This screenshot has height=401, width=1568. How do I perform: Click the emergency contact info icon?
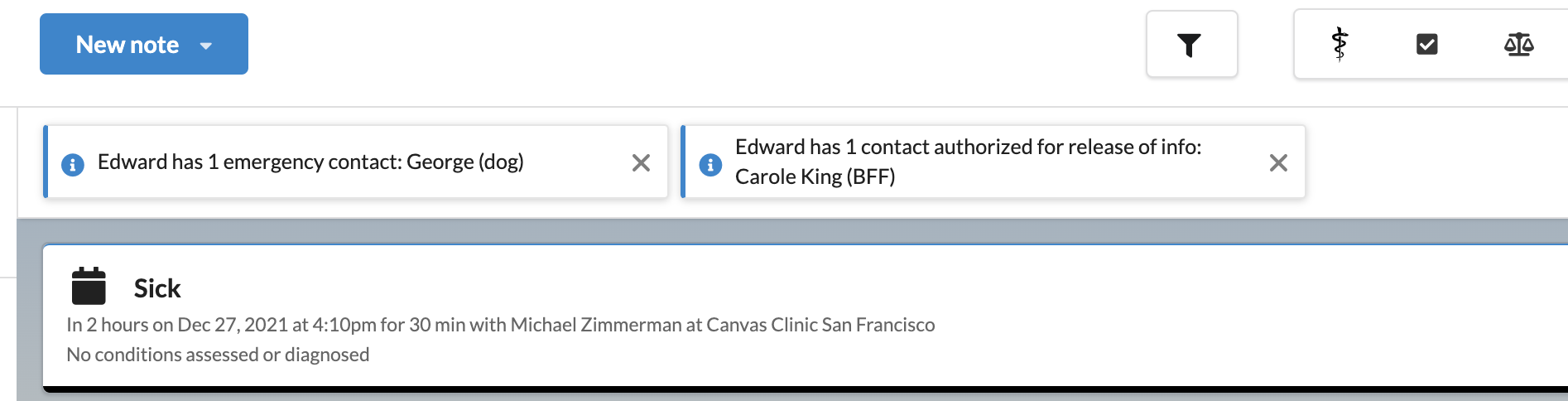coord(73,164)
